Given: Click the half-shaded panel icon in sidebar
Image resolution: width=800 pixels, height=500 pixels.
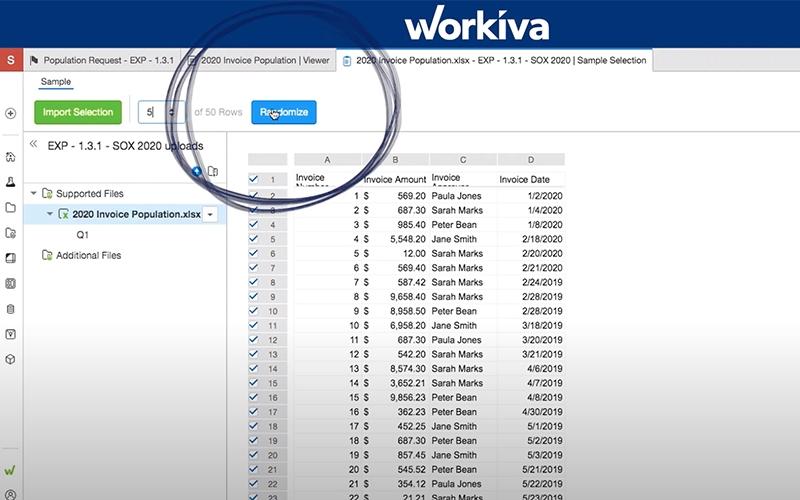Looking at the screenshot, I should [x=10, y=258].
